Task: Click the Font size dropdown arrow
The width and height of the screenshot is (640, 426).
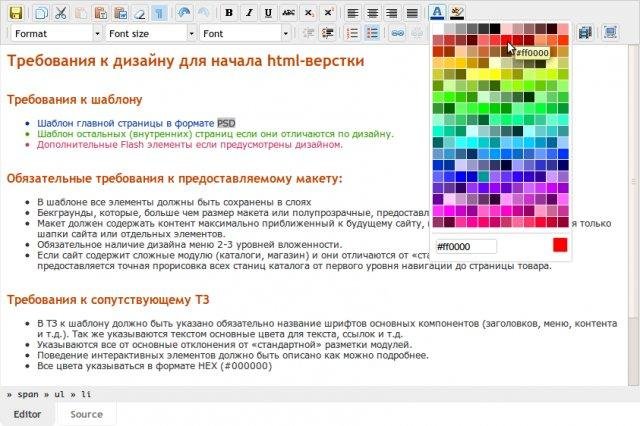Action: point(191,33)
